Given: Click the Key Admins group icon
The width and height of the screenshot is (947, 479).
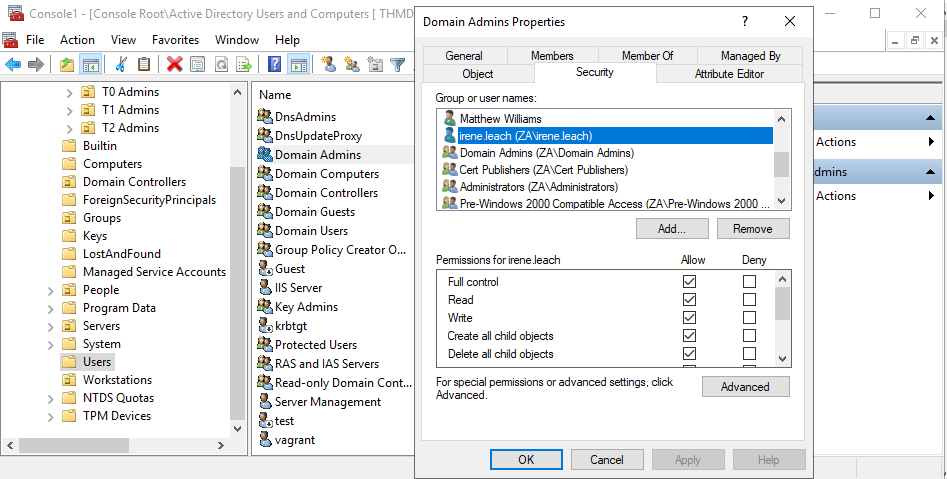Looking at the screenshot, I should 265,306.
